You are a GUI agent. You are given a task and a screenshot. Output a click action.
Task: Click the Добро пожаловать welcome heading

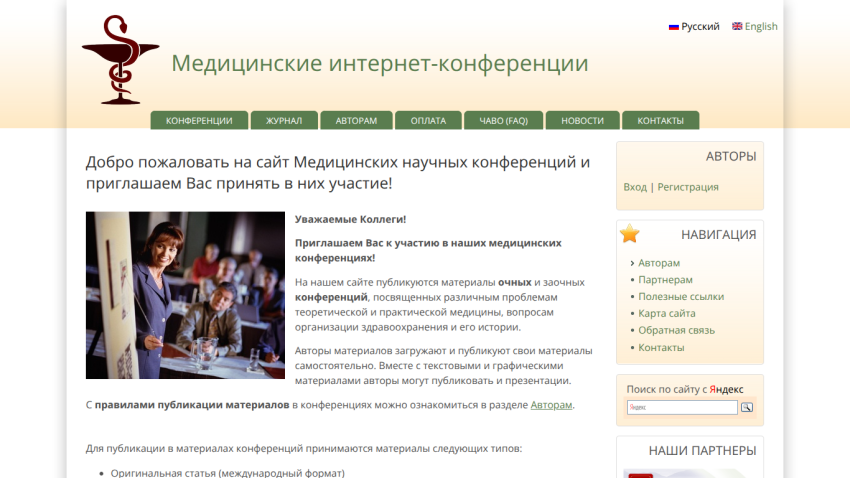coord(338,172)
